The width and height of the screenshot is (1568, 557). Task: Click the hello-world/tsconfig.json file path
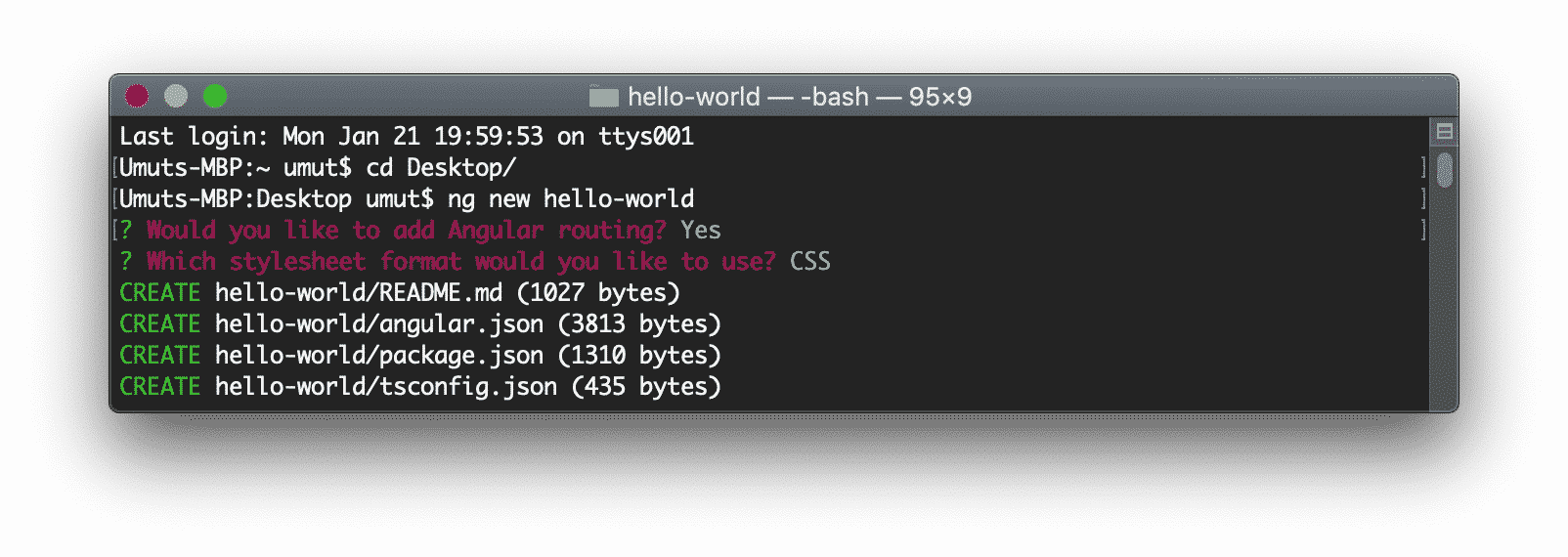point(386,386)
